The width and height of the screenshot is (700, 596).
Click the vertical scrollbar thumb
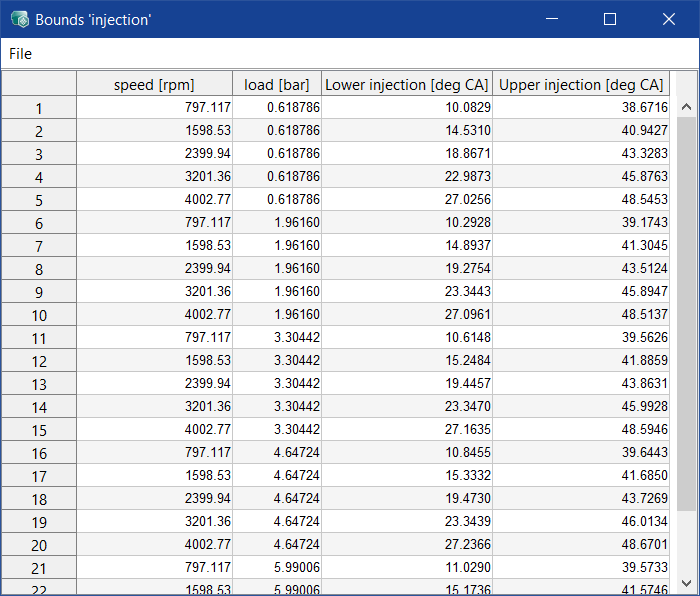686,315
